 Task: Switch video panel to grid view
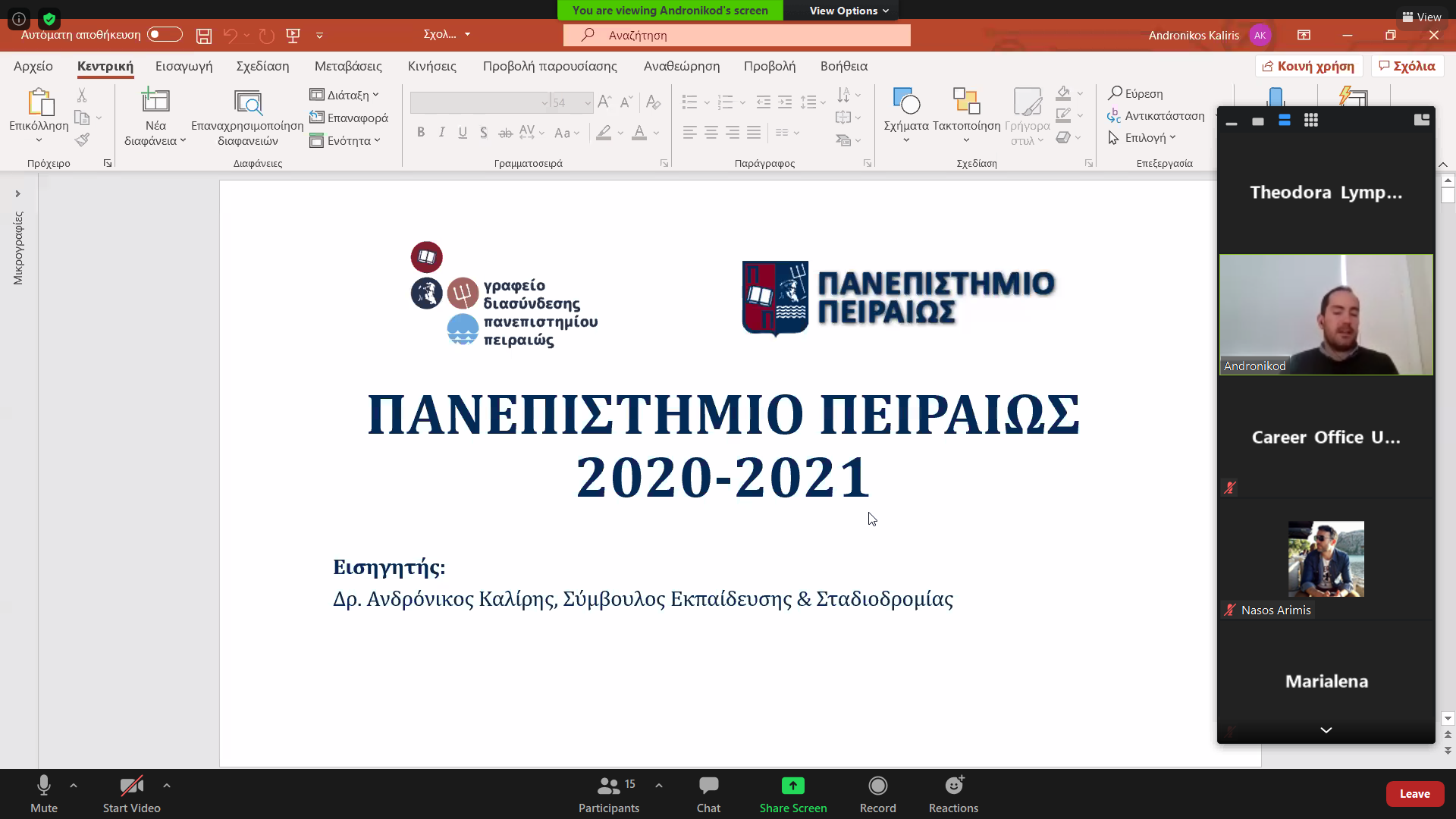click(x=1310, y=121)
